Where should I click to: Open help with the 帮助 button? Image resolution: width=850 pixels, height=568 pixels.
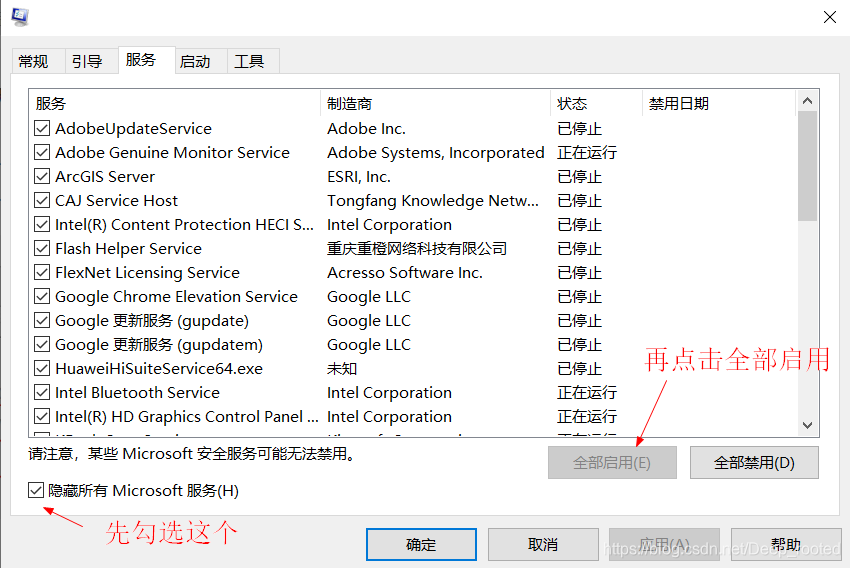click(x=786, y=545)
